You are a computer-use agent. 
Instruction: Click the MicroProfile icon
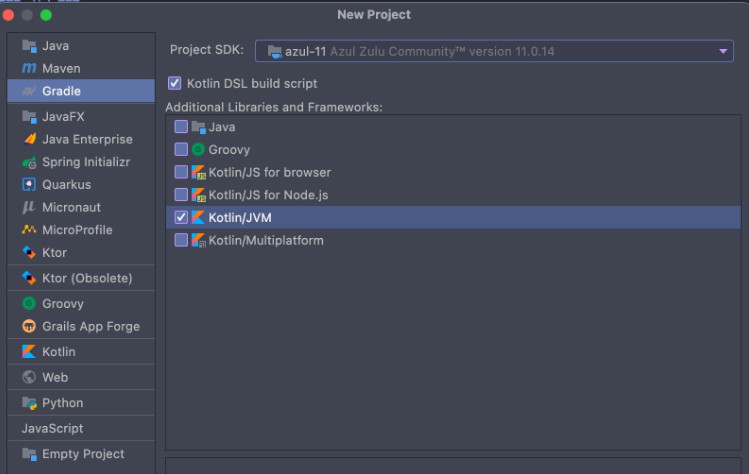29,230
